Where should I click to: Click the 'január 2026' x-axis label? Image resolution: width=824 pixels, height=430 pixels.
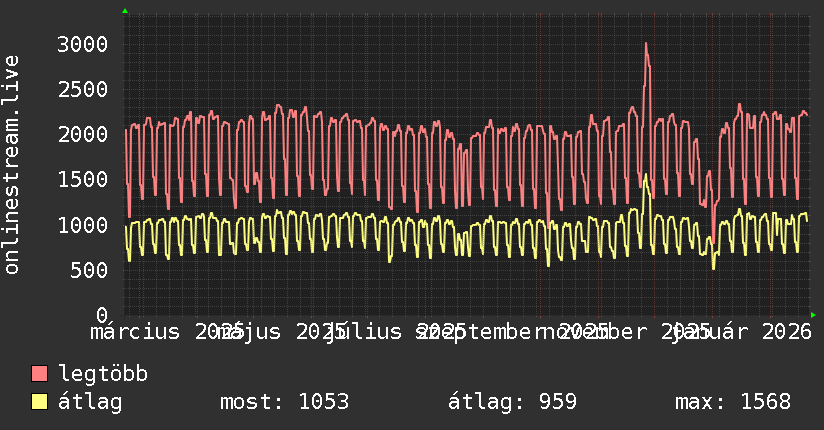coord(744,332)
